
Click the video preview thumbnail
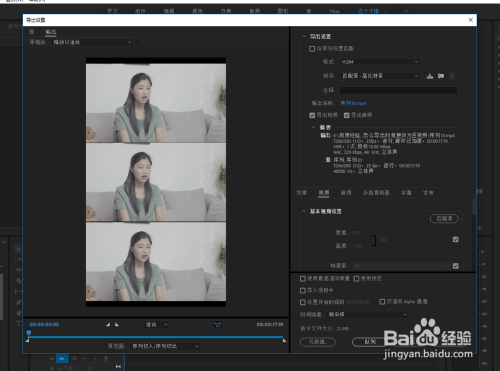tap(156, 182)
